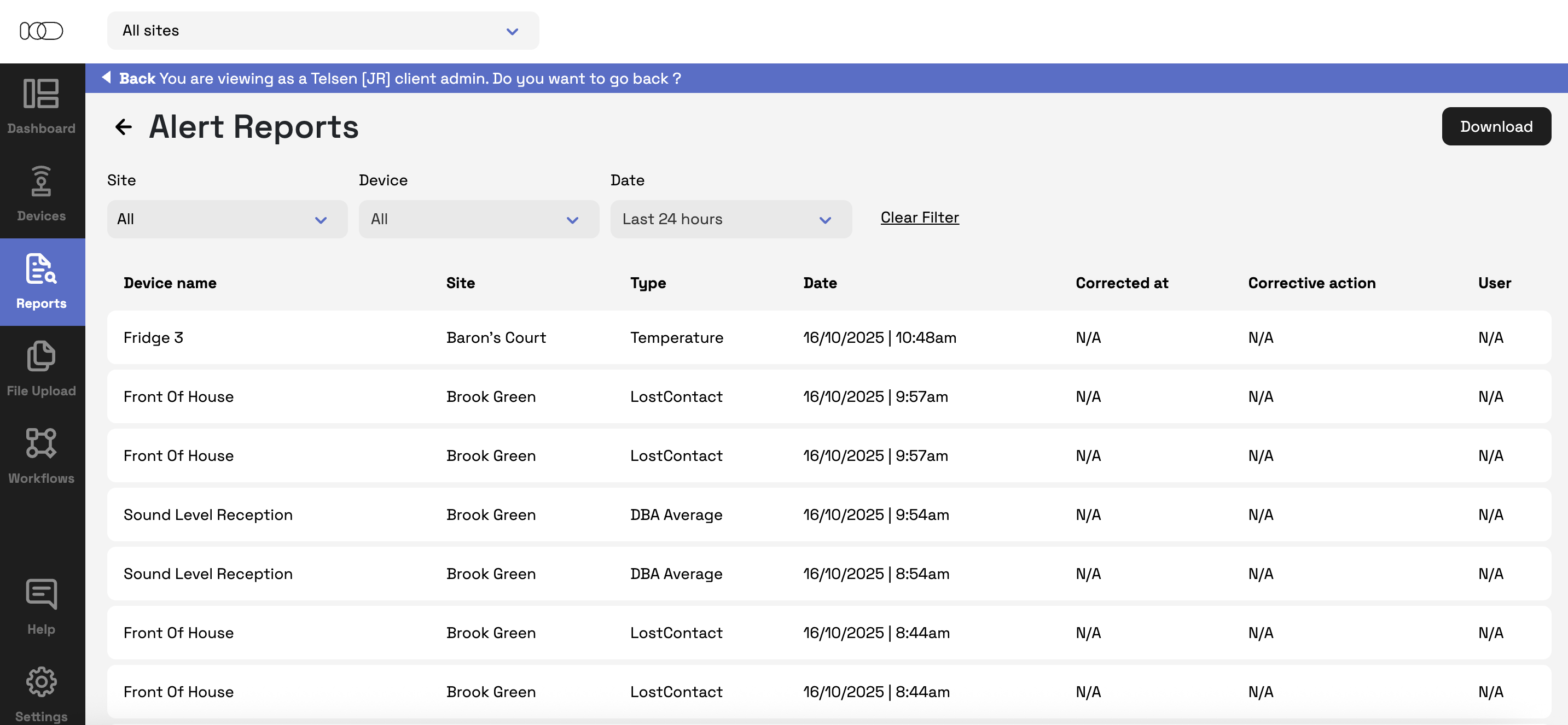
Task: Open Settings gear in the sidebar
Action: tap(42, 692)
